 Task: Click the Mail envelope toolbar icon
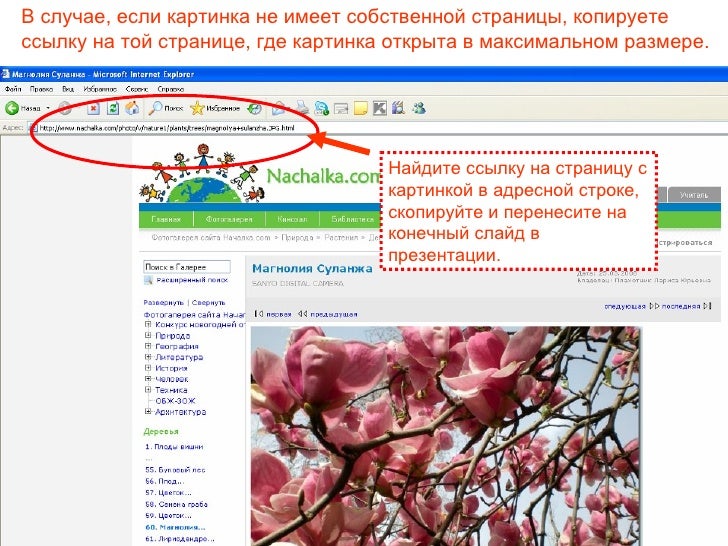(278, 109)
